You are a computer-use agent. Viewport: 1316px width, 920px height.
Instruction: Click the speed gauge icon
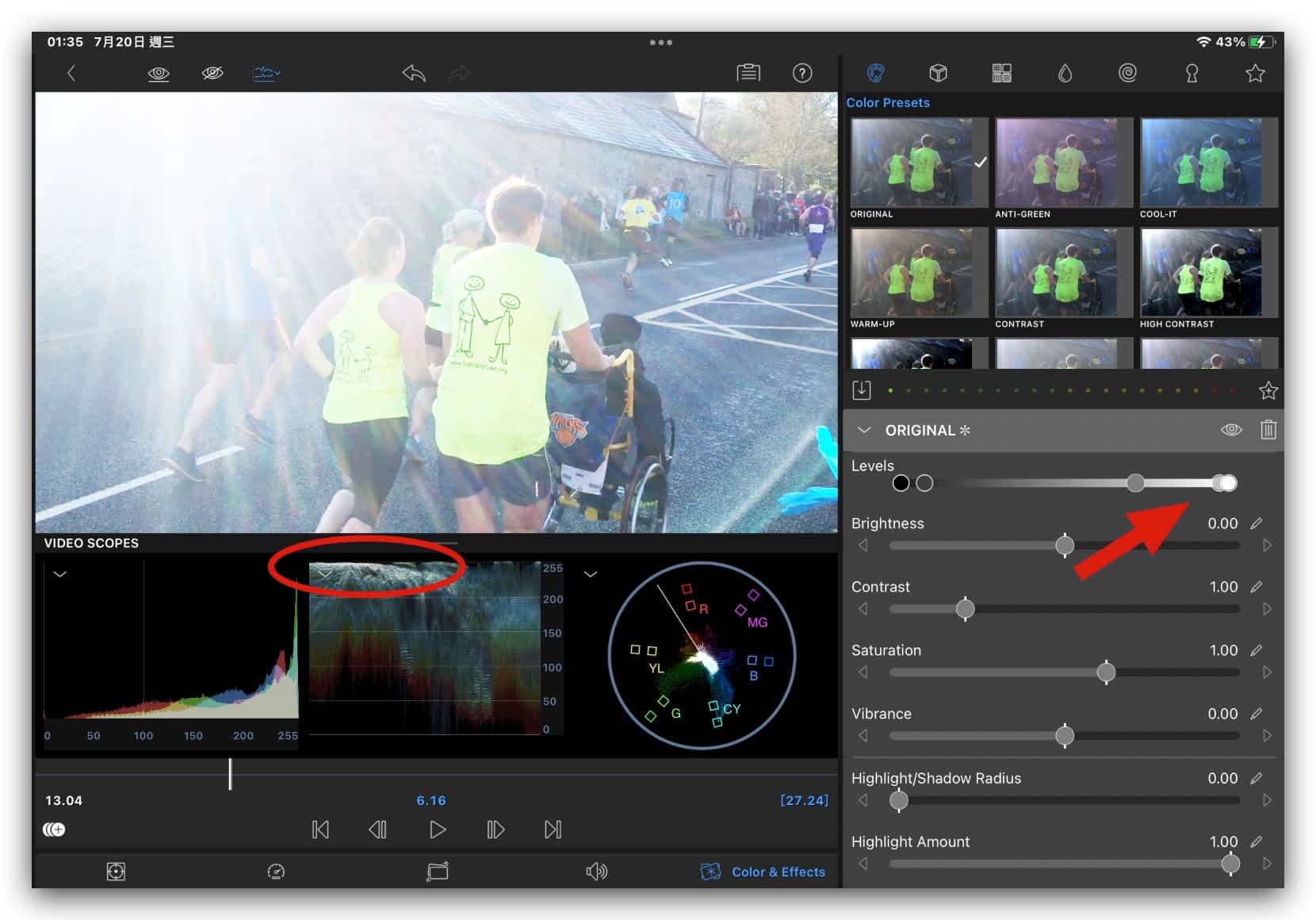(276, 872)
